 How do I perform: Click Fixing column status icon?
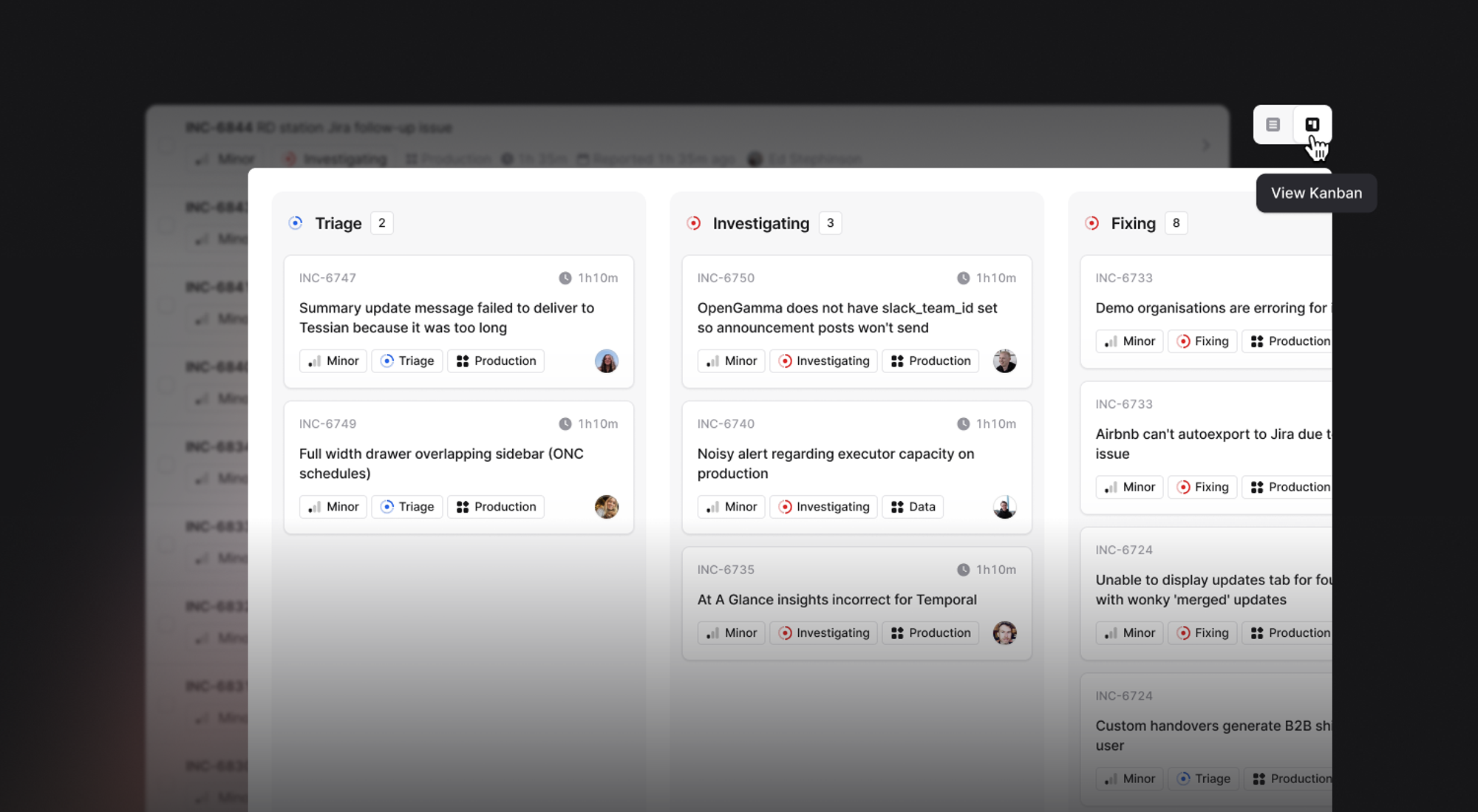1092,223
